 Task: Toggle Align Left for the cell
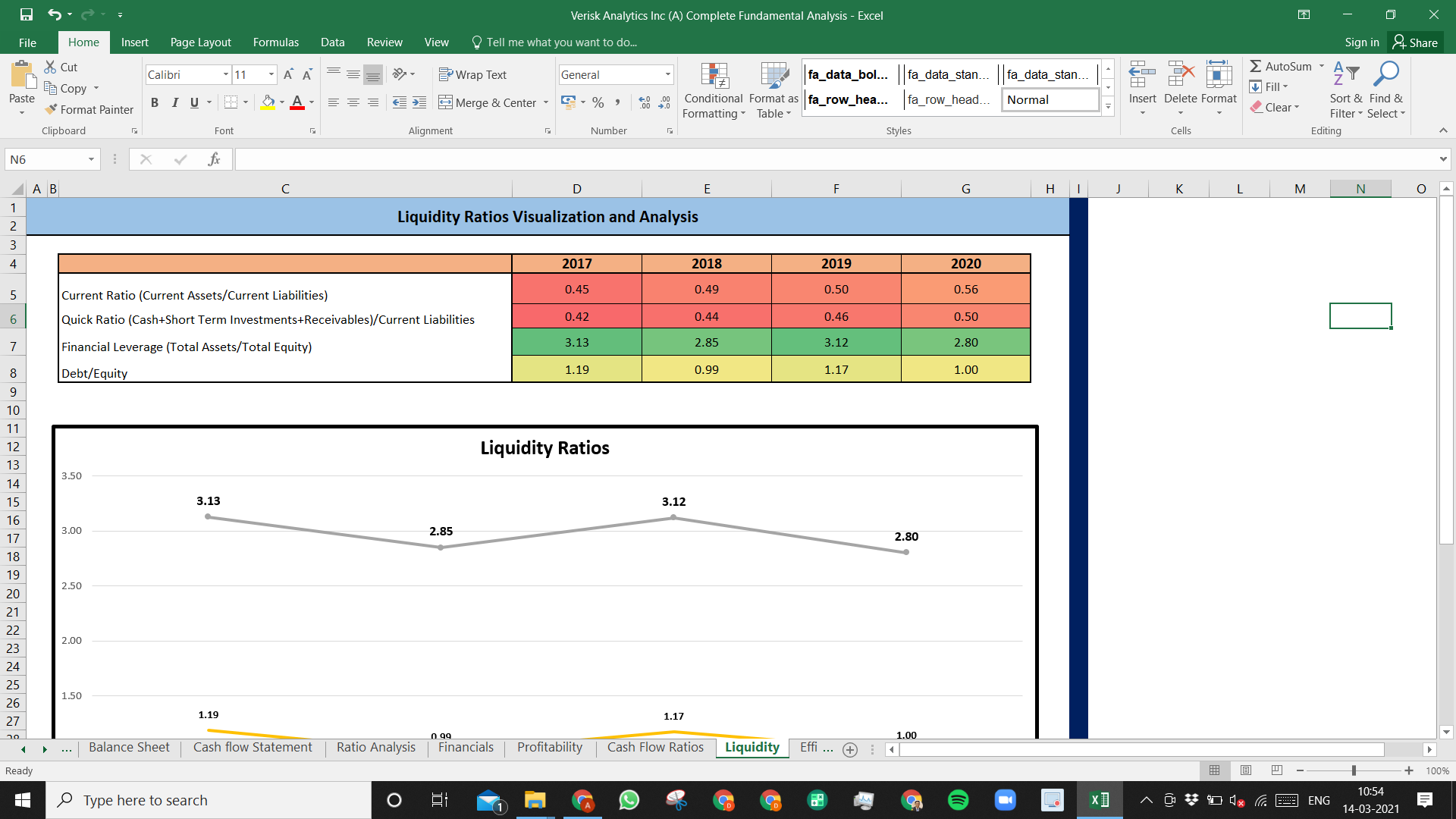point(333,102)
